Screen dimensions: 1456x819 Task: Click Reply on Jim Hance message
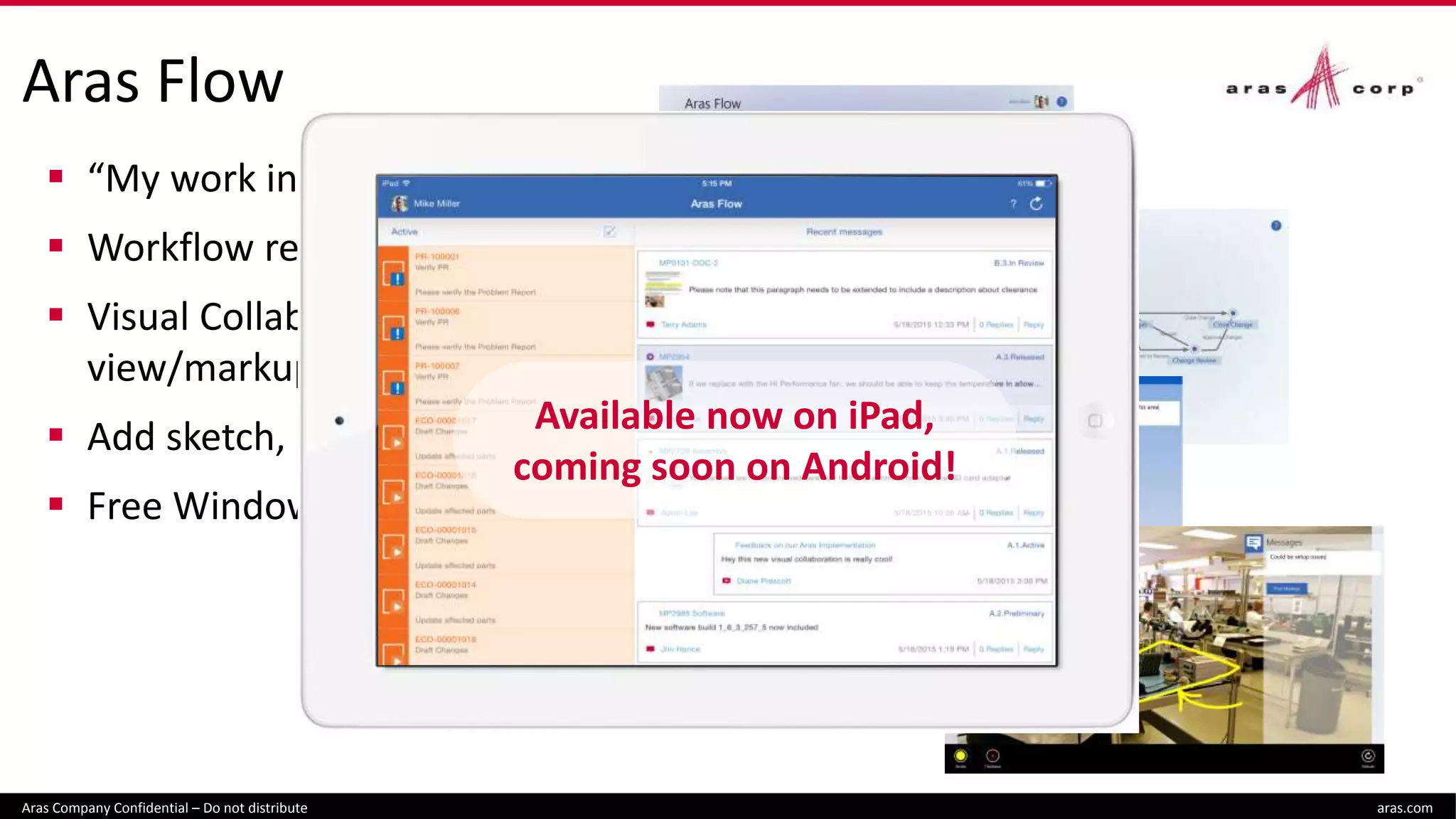coord(1034,650)
